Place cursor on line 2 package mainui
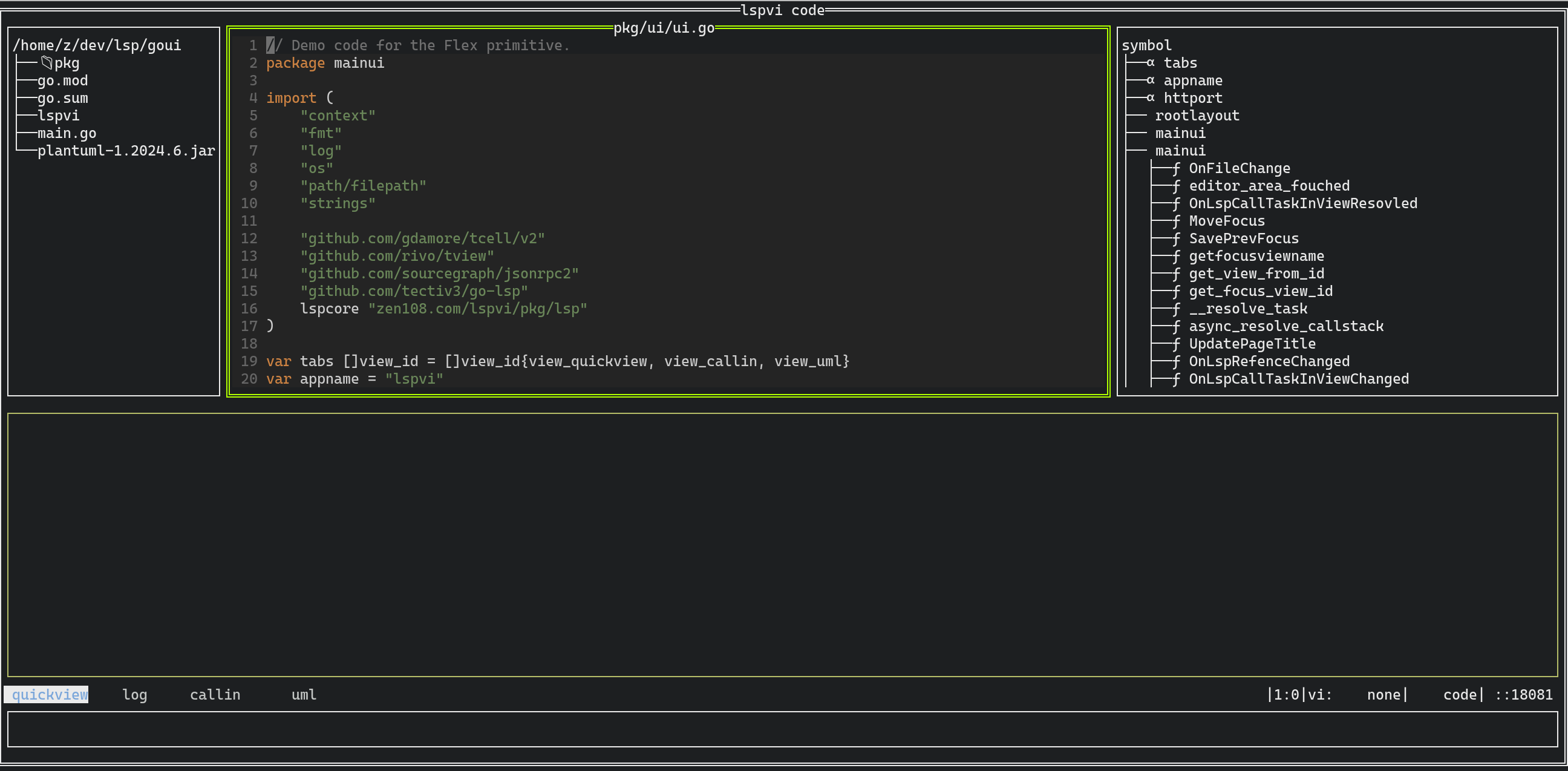The width and height of the screenshot is (1568, 771). (x=325, y=63)
